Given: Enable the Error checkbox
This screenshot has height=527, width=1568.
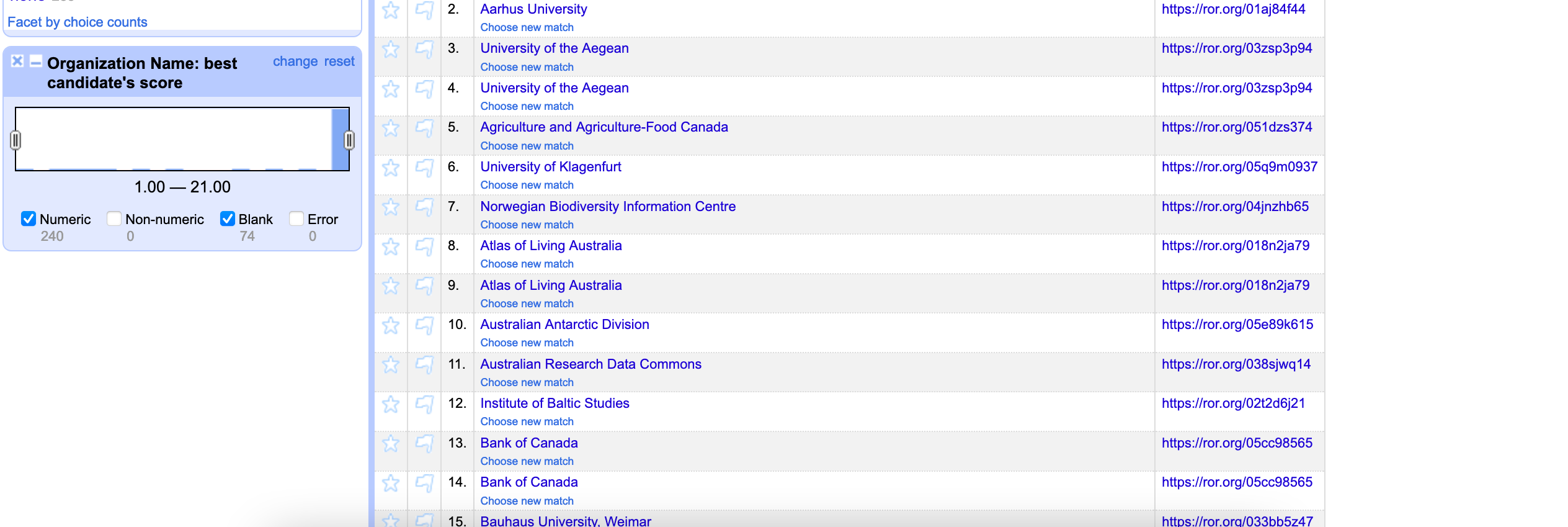Looking at the screenshot, I should [296, 218].
